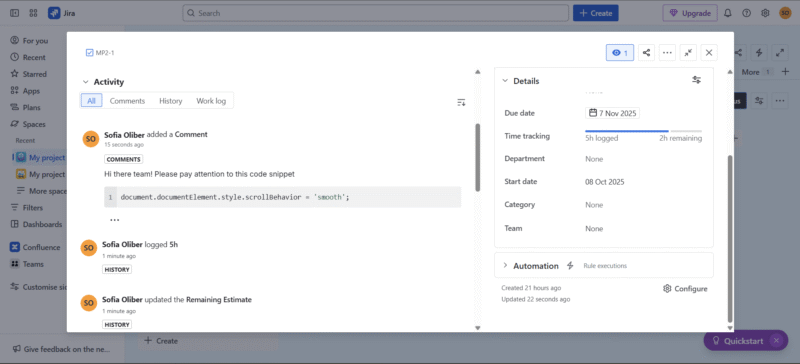Click the comment's three-dot more icon
This screenshot has width=800, height=364.
[114, 220]
